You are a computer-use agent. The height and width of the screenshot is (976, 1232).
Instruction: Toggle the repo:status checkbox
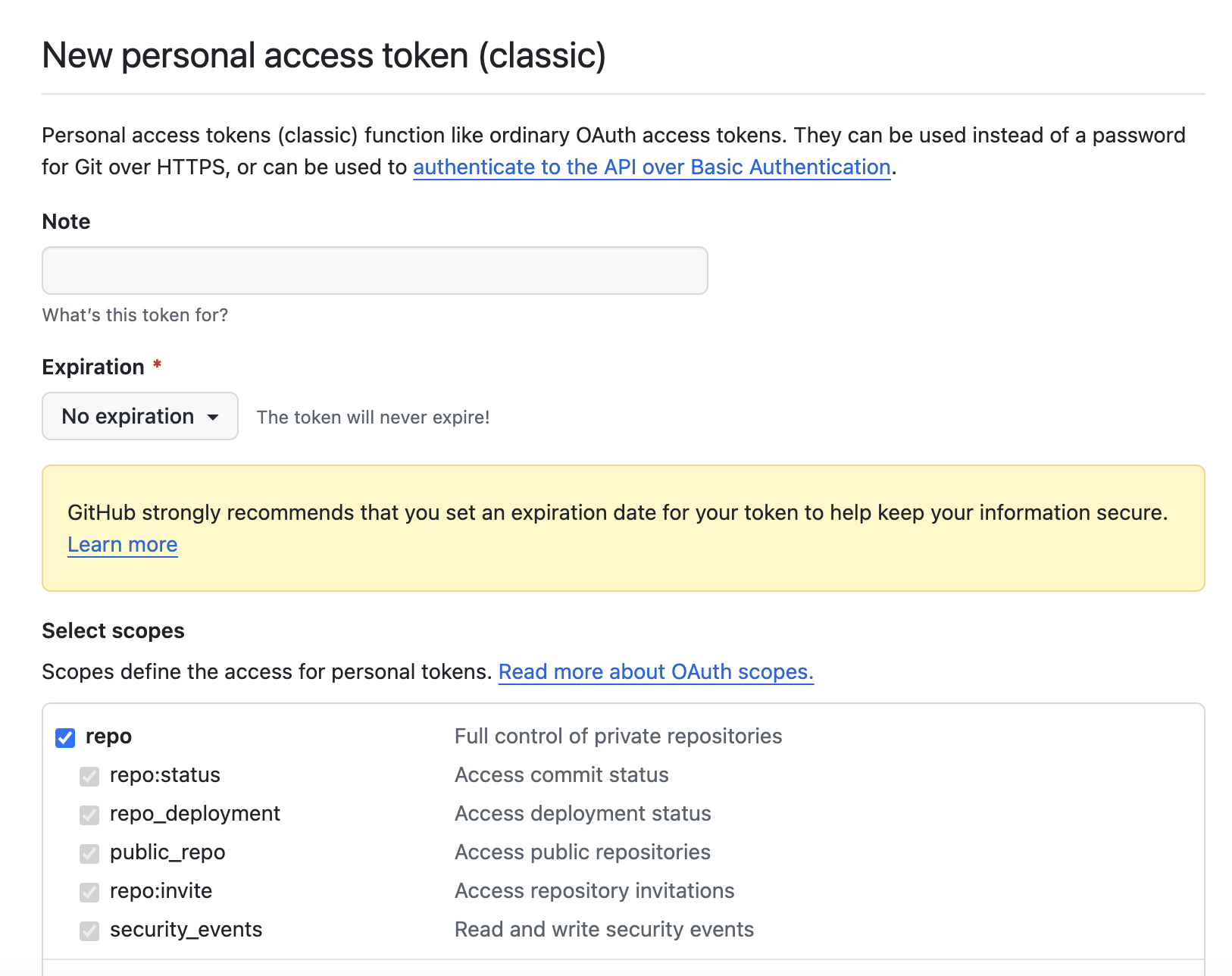(89, 776)
